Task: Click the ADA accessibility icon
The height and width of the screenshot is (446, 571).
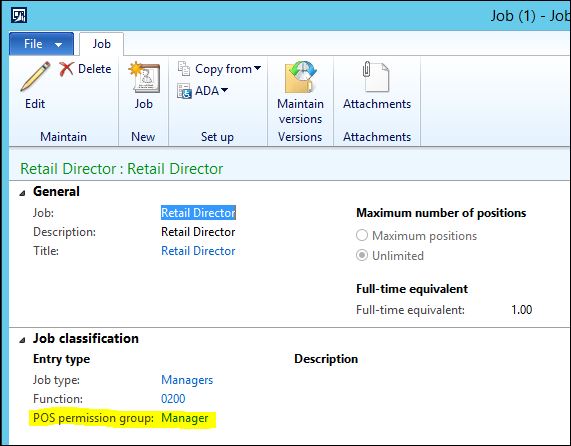Action: tap(184, 91)
